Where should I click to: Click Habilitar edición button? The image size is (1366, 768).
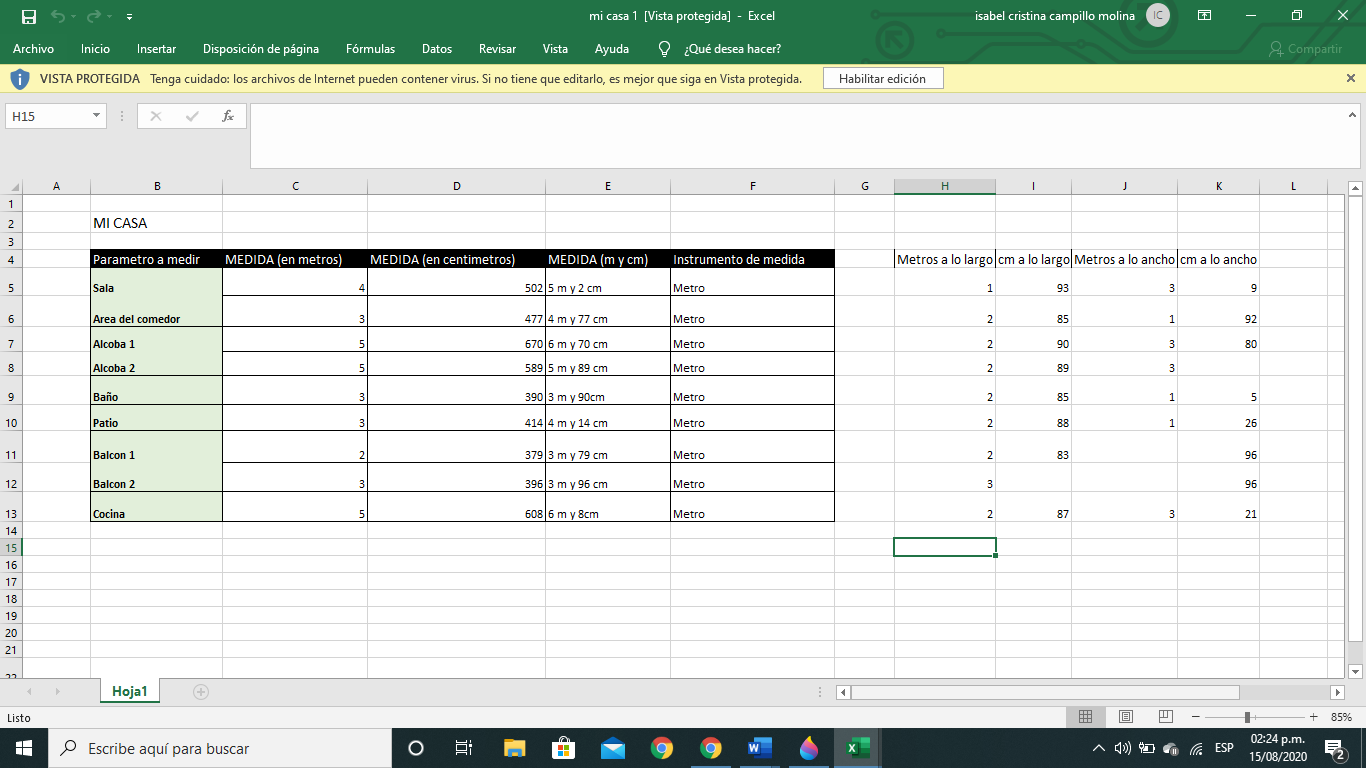pyautogui.click(x=882, y=78)
